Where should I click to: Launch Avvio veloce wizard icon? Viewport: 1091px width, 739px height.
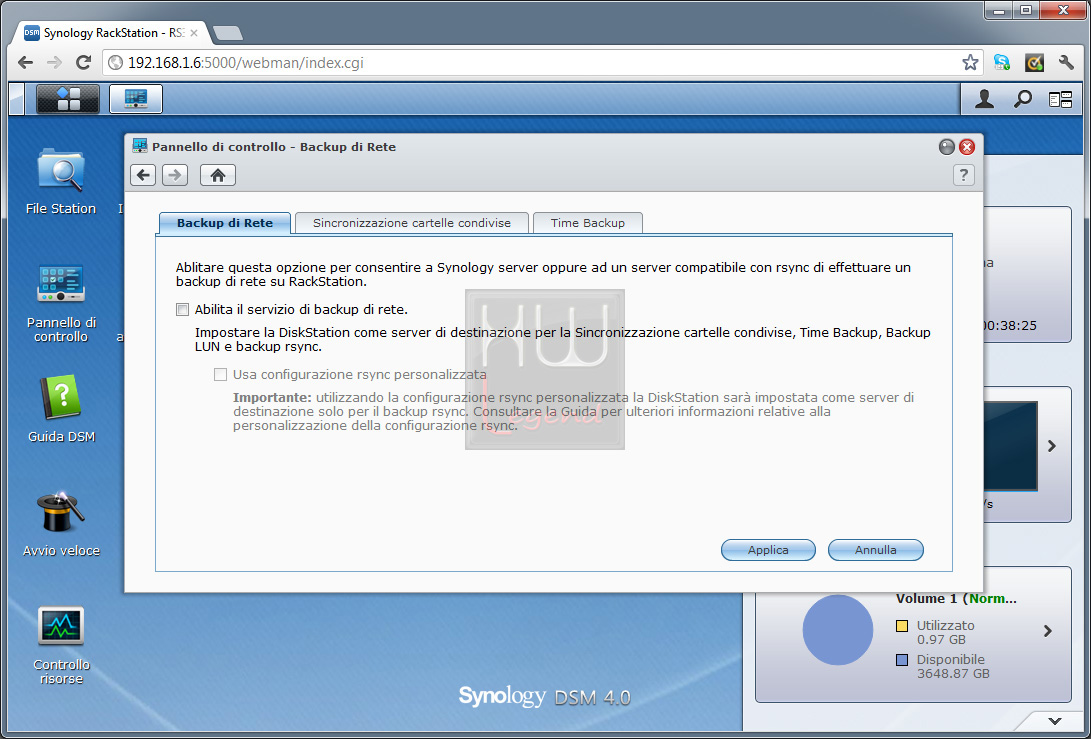click(x=61, y=523)
